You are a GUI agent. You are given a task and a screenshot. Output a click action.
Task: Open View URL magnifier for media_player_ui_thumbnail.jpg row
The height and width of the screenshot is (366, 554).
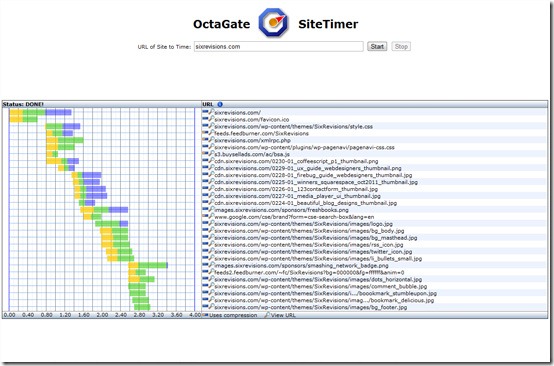point(211,195)
